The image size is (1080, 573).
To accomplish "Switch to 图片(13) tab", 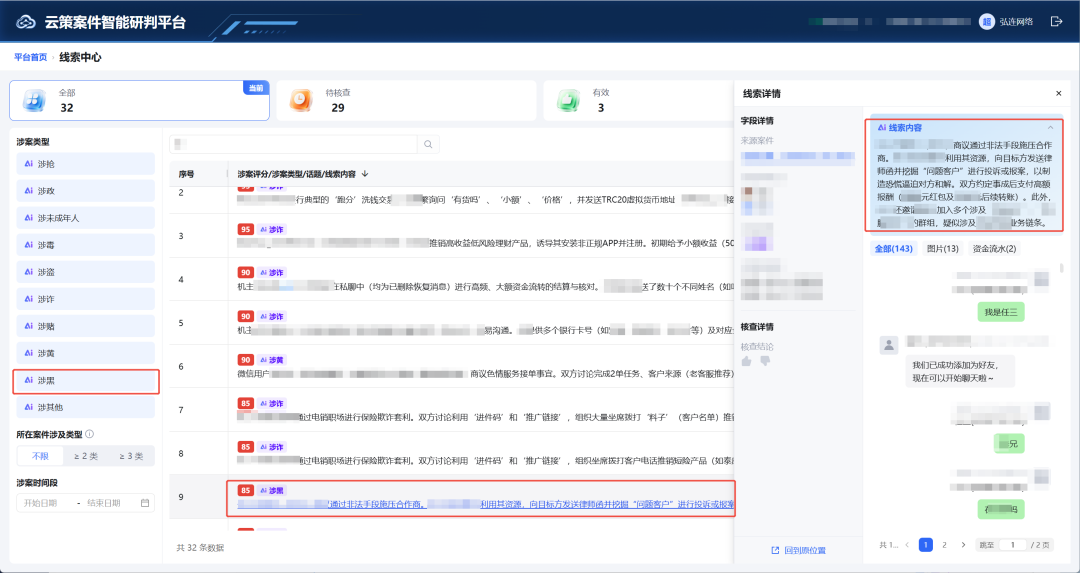I will (943, 249).
